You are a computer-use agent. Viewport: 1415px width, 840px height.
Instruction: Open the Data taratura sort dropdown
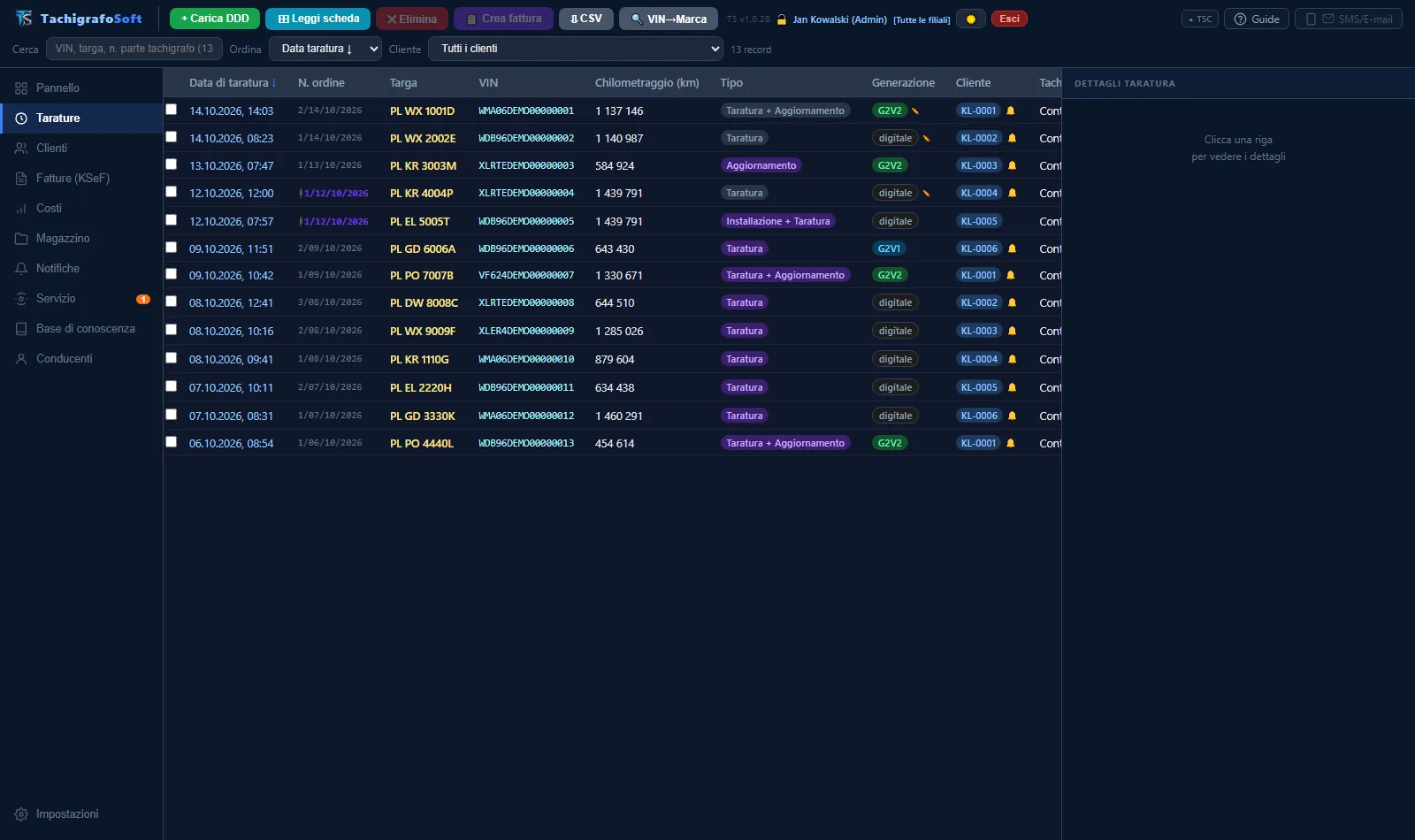point(325,49)
